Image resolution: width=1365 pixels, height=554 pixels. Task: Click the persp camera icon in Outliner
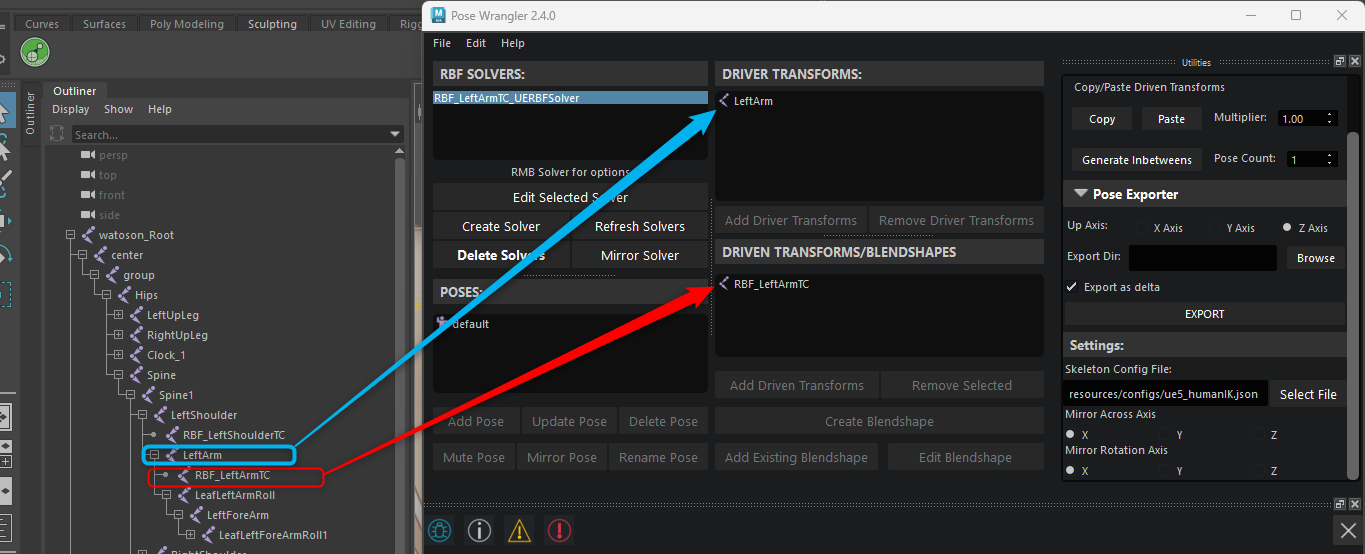pyautogui.click(x=87, y=155)
